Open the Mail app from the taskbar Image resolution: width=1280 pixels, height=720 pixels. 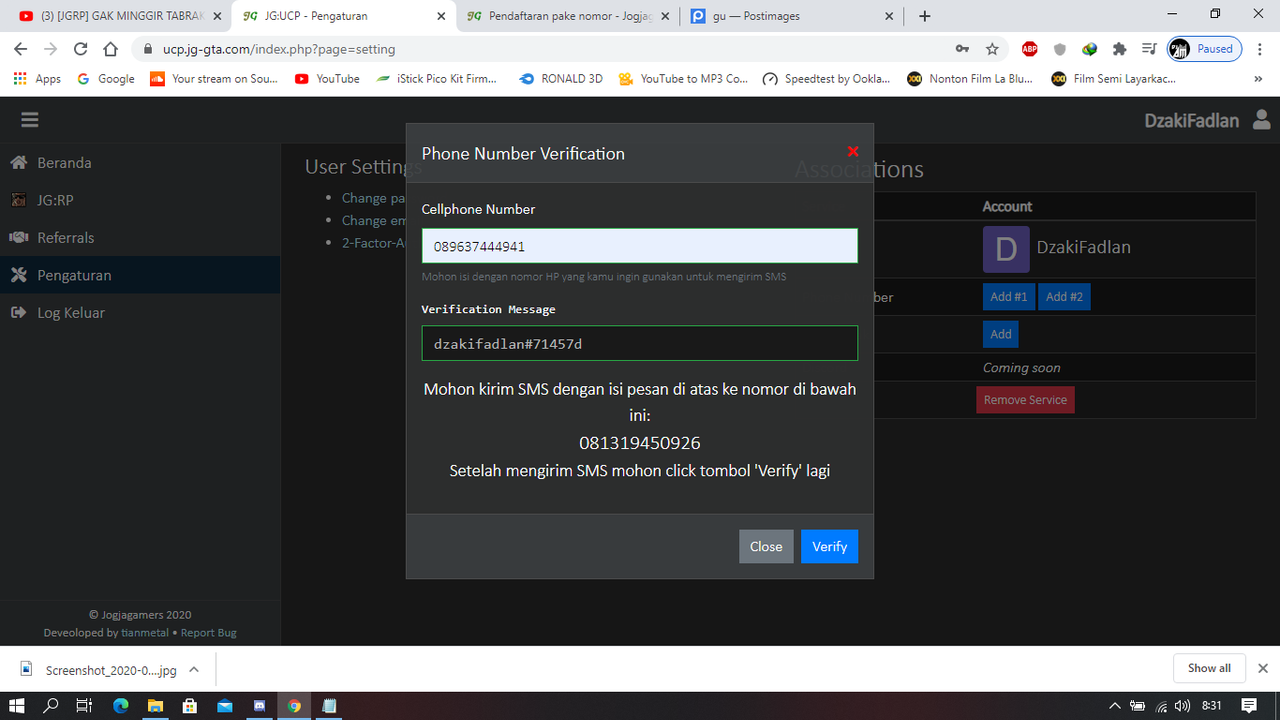(x=224, y=705)
